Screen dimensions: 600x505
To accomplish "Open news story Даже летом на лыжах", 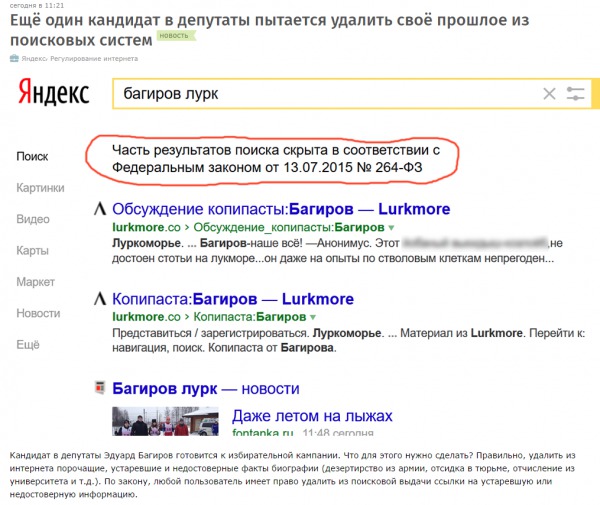I will (312, 416).
